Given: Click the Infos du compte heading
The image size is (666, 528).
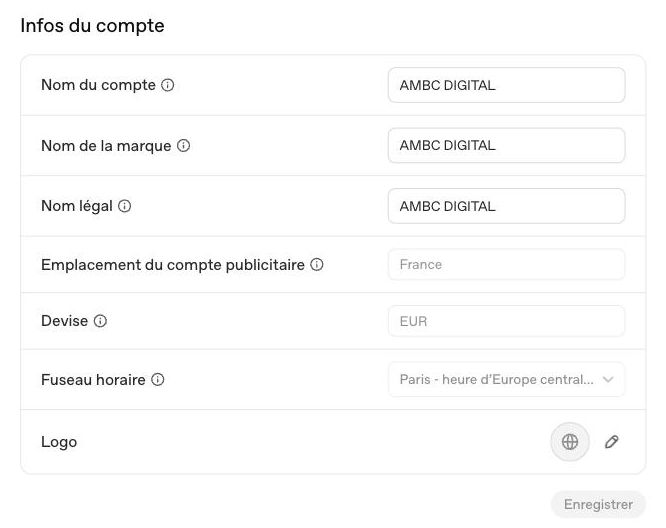Looking at the screenshot, I should 92,25.
